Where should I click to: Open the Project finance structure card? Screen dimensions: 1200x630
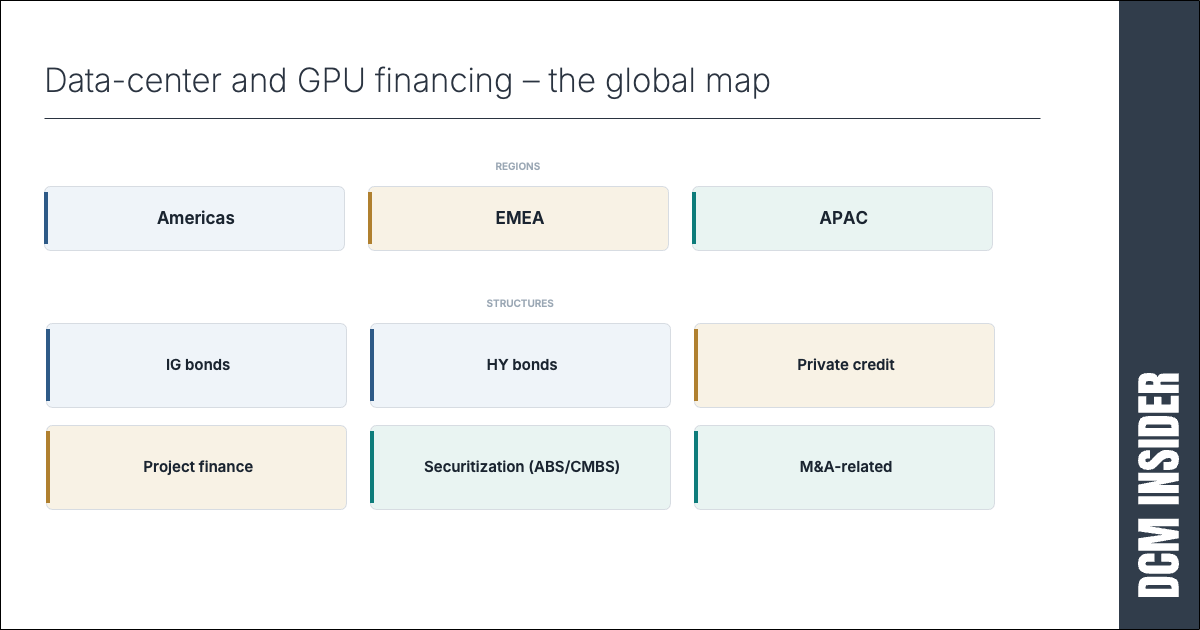[x=196, y=467]
